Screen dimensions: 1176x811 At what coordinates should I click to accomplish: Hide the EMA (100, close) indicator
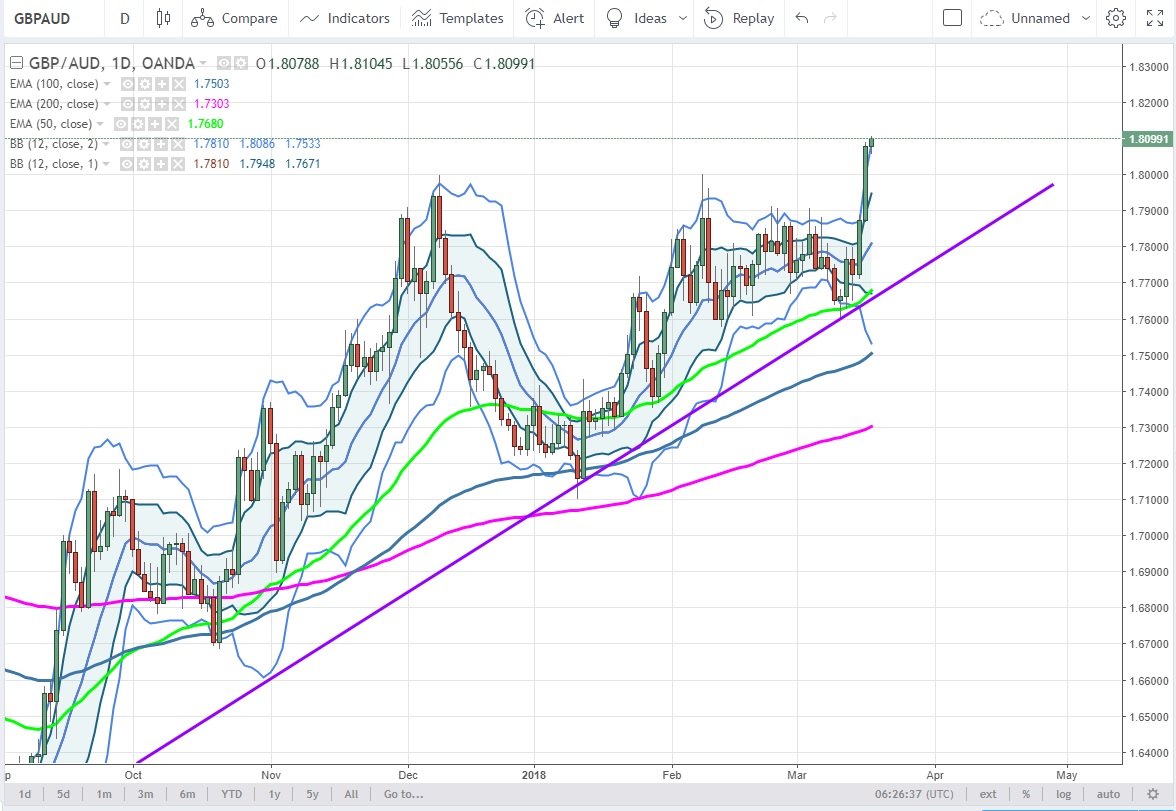[127, 84]
